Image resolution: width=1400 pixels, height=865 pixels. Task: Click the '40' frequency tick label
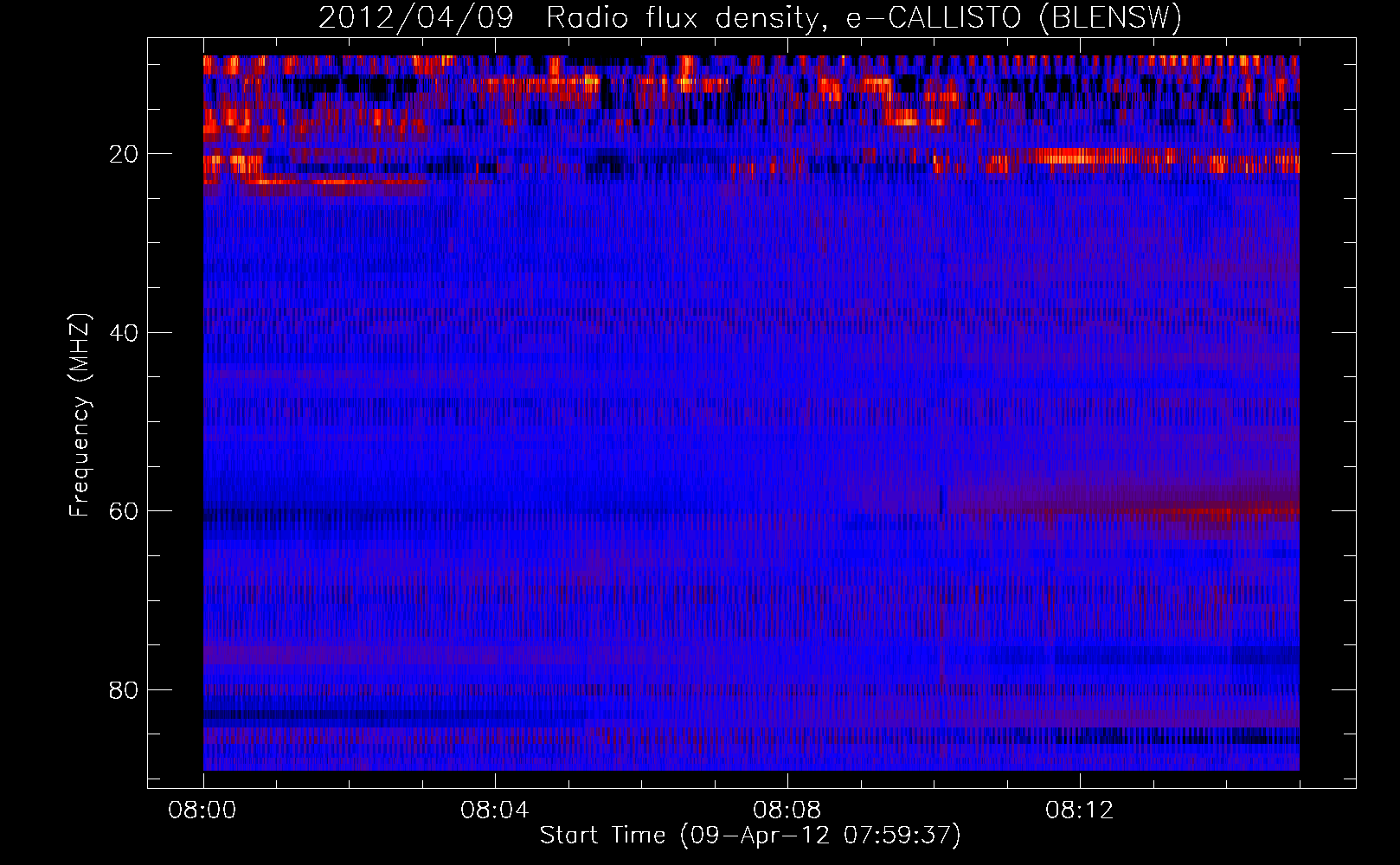pos(125,333)
